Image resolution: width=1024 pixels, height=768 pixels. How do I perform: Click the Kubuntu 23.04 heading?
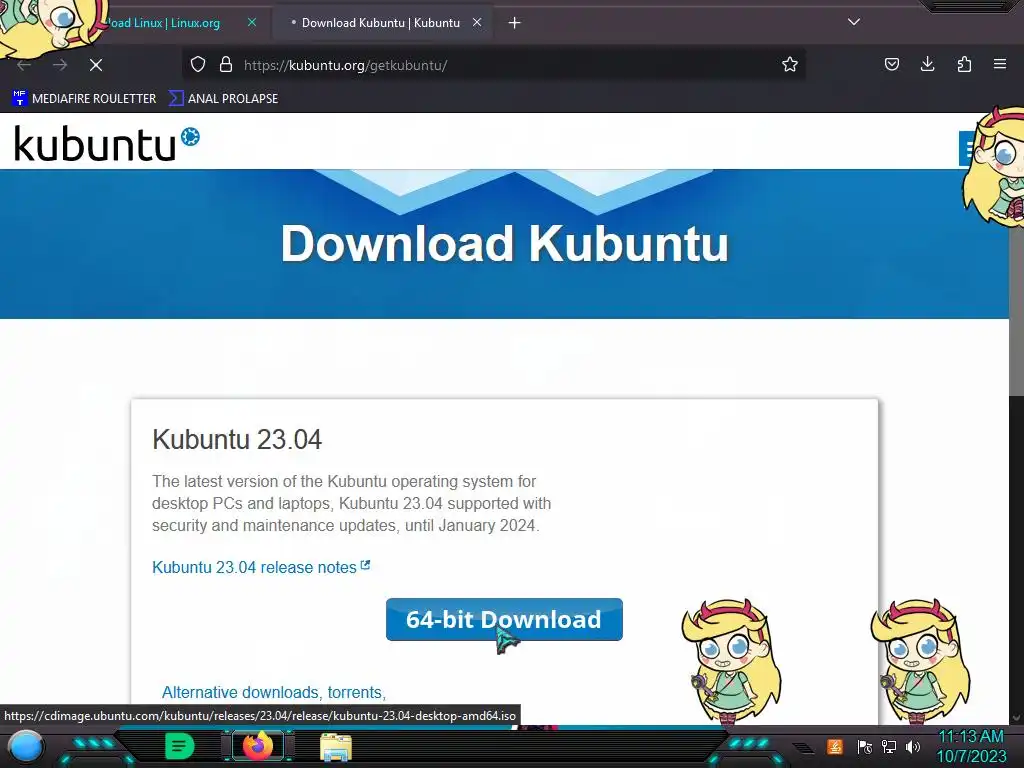[237, 440]
